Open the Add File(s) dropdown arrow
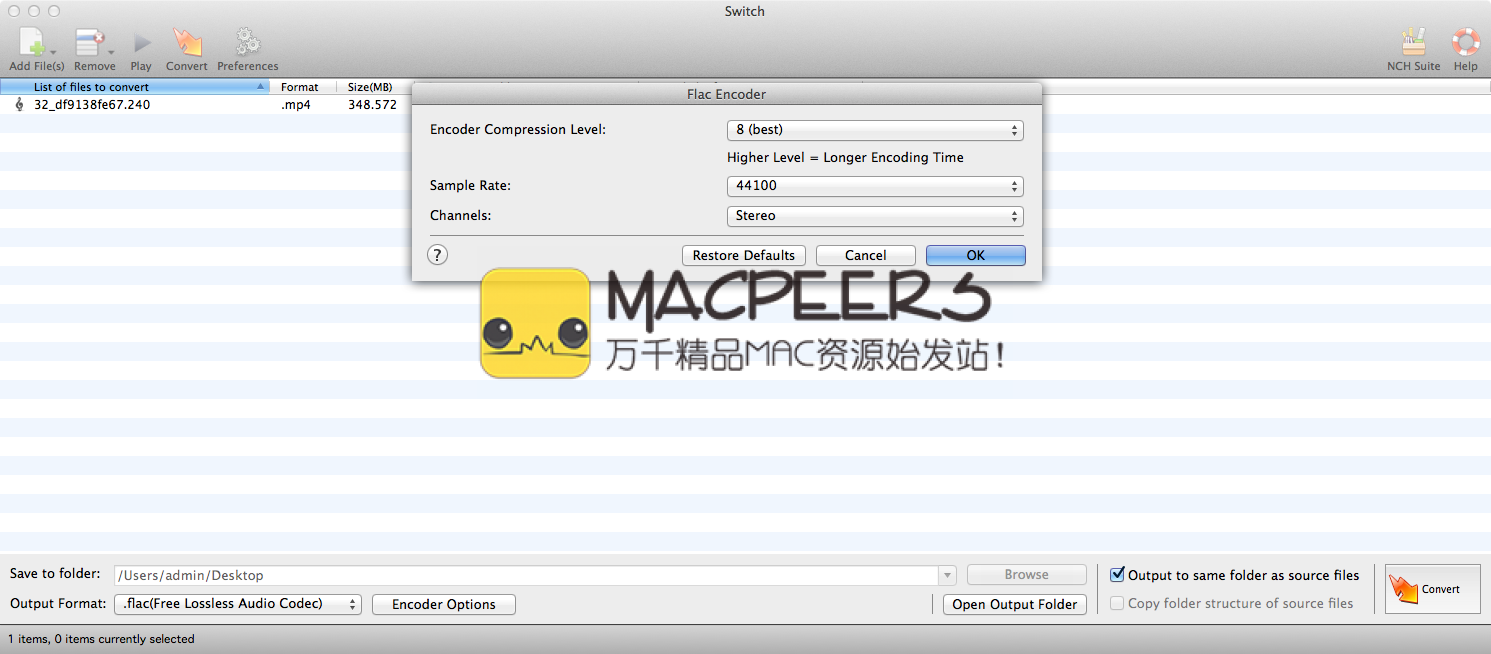Screen dimensions: 1491x654 pyautogui.click(x=53, y=51)
